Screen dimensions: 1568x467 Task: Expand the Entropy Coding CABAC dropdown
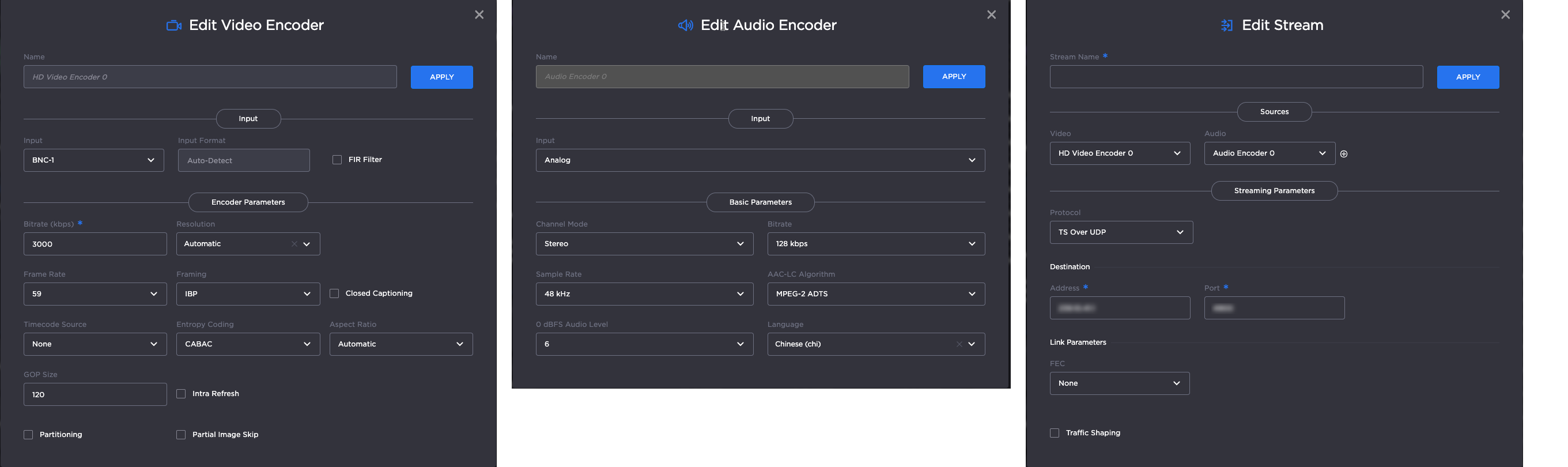[248, 344]
